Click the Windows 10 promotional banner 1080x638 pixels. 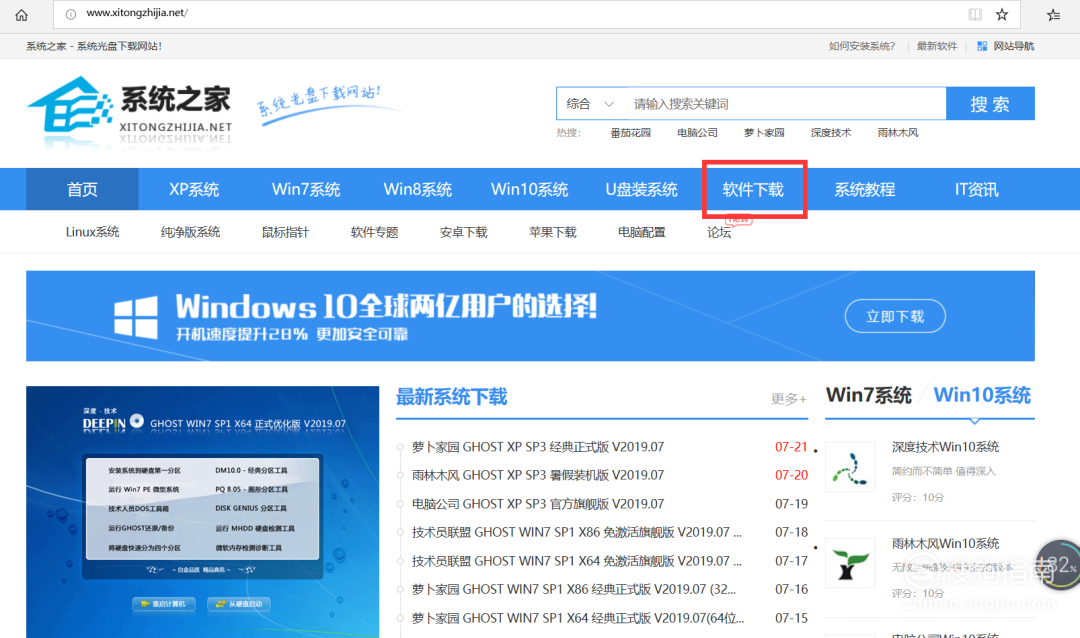pos(530,316)
